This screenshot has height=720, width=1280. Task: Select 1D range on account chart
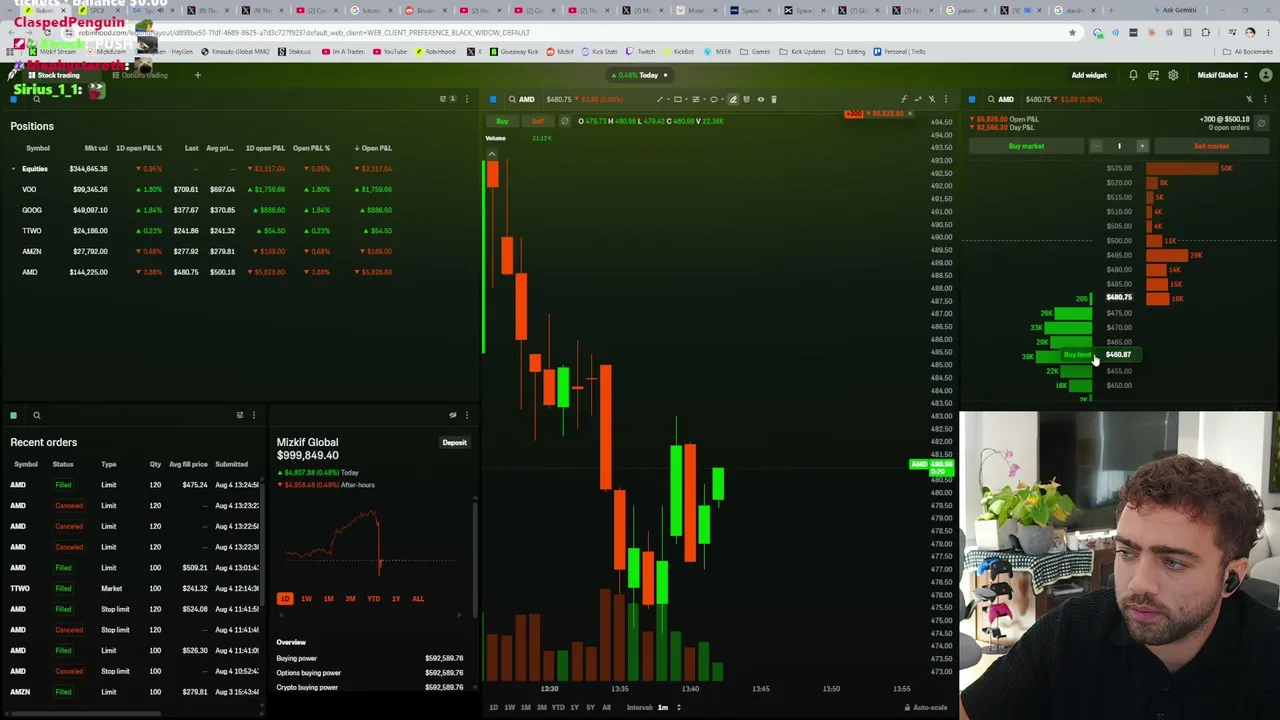click(x=285, y=599)
